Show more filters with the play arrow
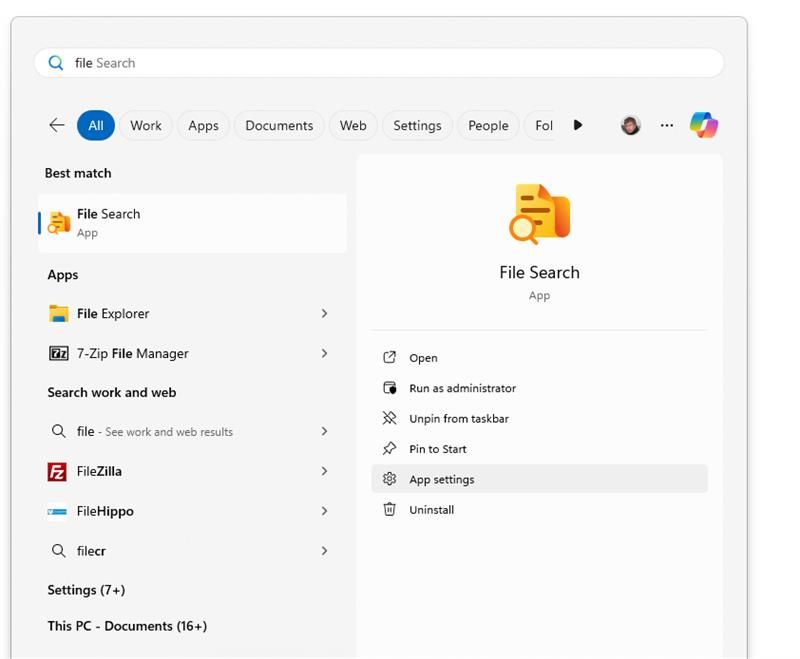The height and width of the screenshot is (659, 800). tap(578, 125)
